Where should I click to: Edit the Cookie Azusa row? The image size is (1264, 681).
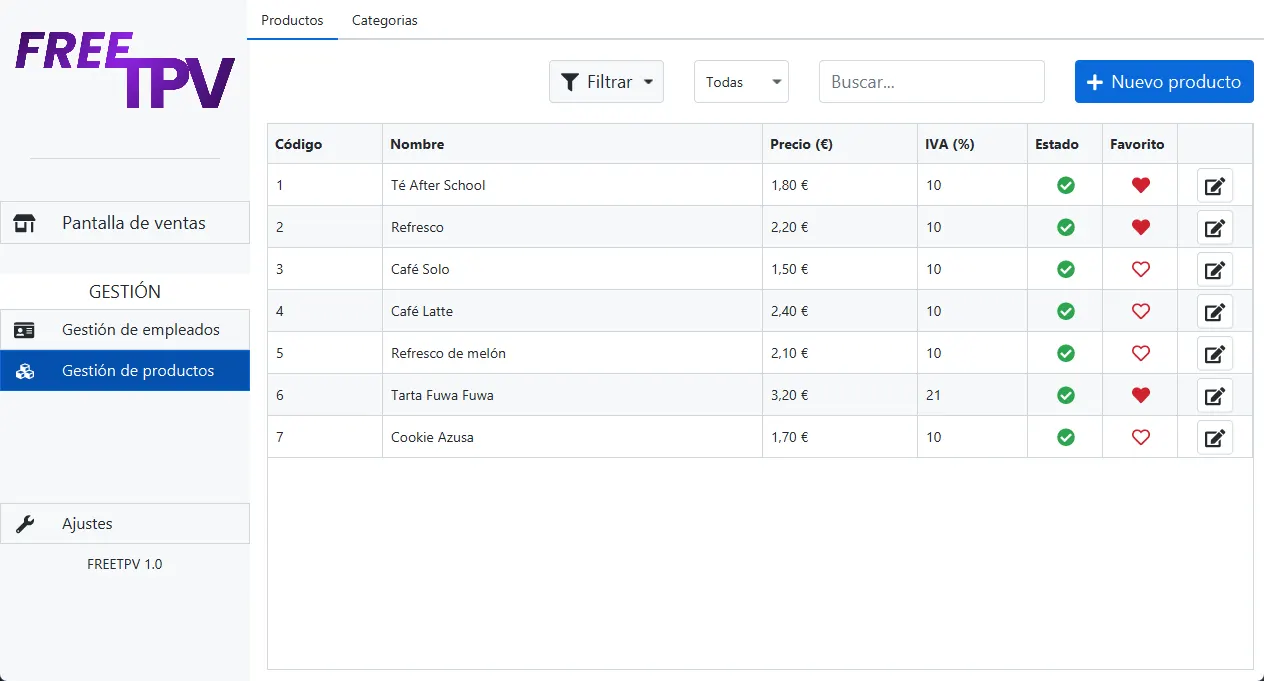[1215, 437]
